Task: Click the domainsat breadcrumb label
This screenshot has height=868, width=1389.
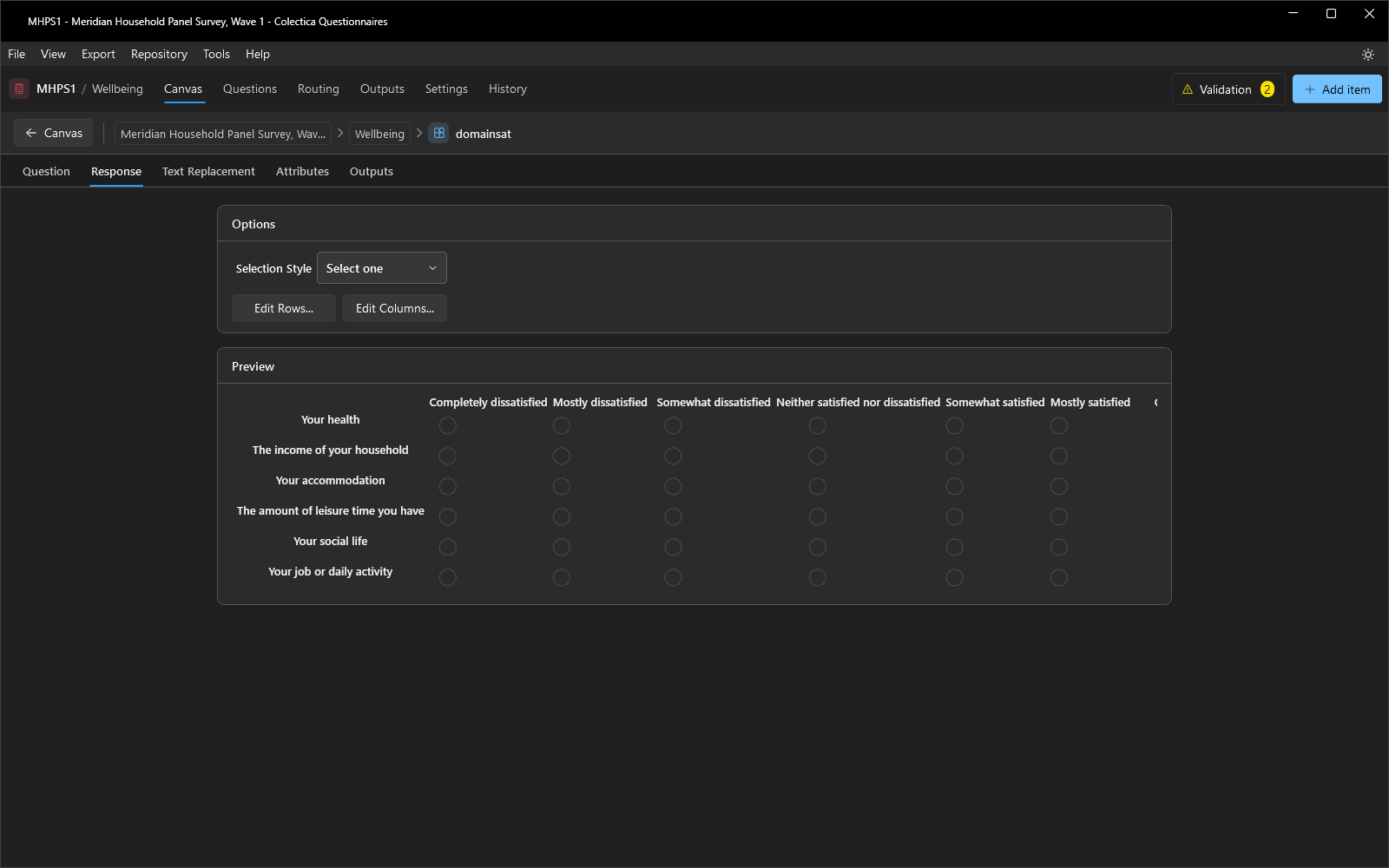Action: [x=484, y=134]
